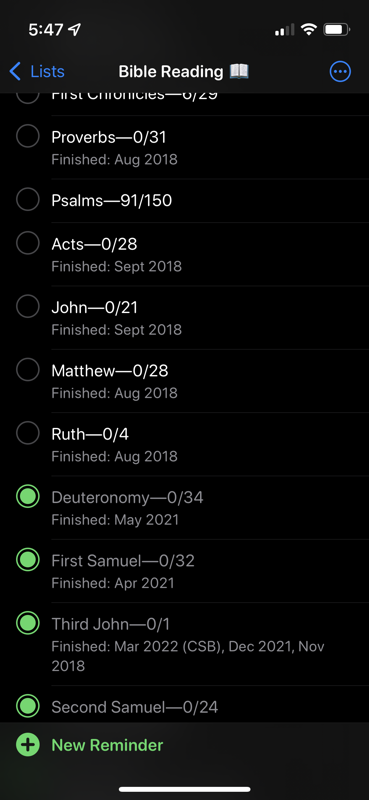
Task: Add a New Reminder
Action: [107, 745]
